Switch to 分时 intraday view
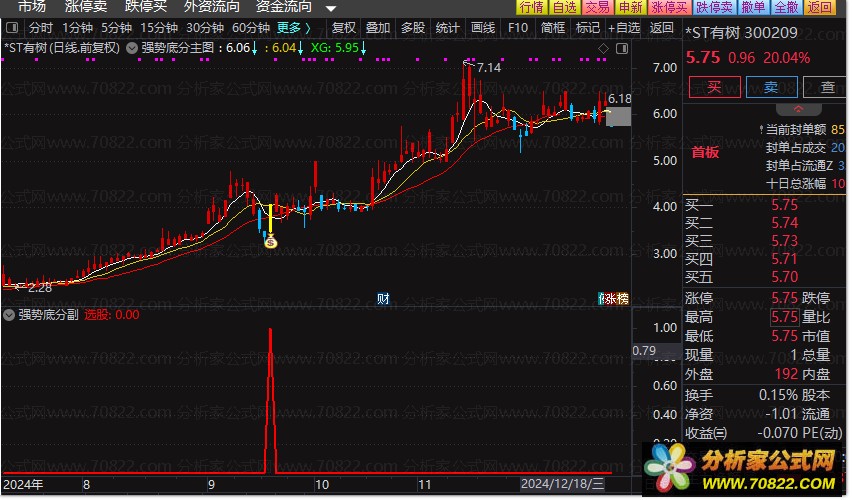 (x=41, y=27)
